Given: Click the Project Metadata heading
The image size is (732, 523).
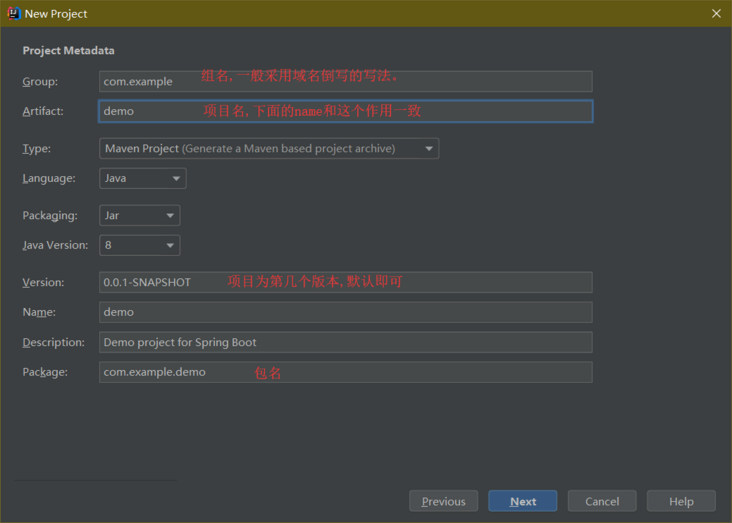Looking at the screenshot, I should click(68, 51).
